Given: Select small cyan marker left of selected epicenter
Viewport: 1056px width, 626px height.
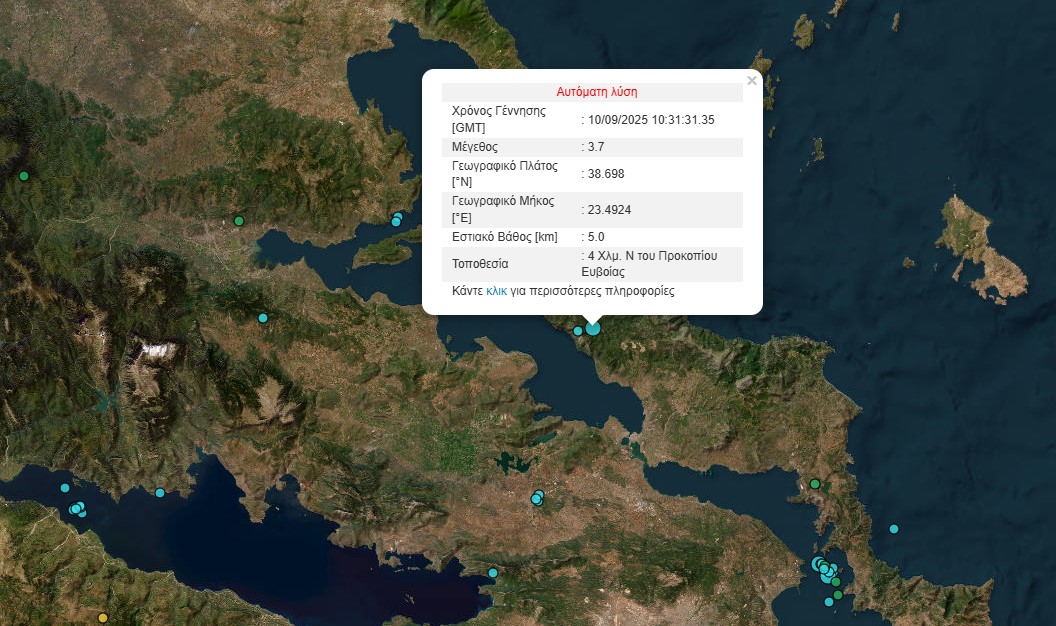Looking at the screenshot, I should click(577, 331).
